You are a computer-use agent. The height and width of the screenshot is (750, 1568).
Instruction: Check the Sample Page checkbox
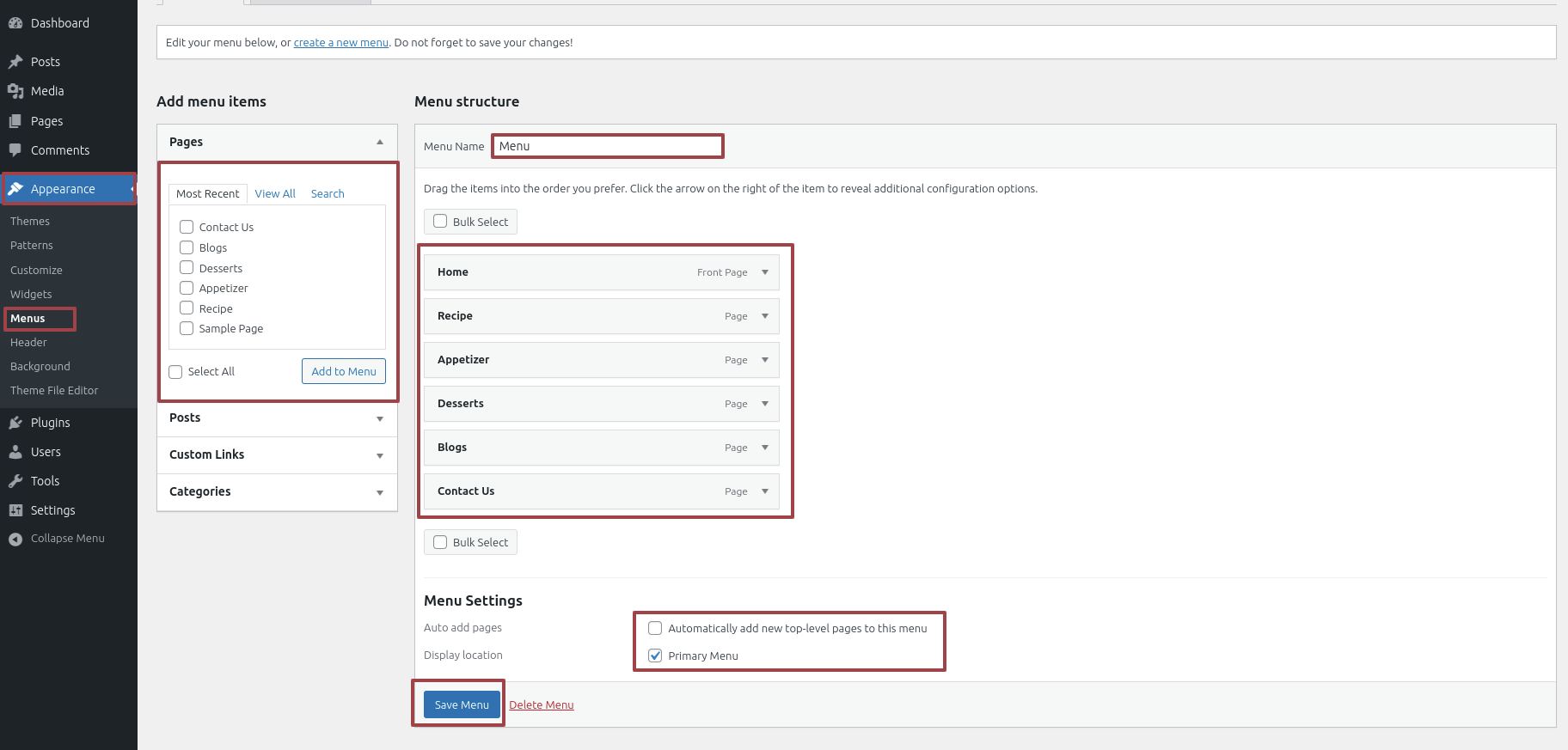(x=187, y=328)
